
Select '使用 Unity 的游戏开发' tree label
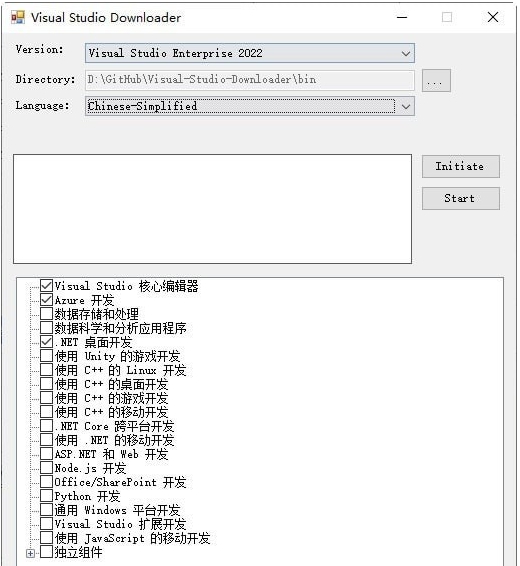117,356
